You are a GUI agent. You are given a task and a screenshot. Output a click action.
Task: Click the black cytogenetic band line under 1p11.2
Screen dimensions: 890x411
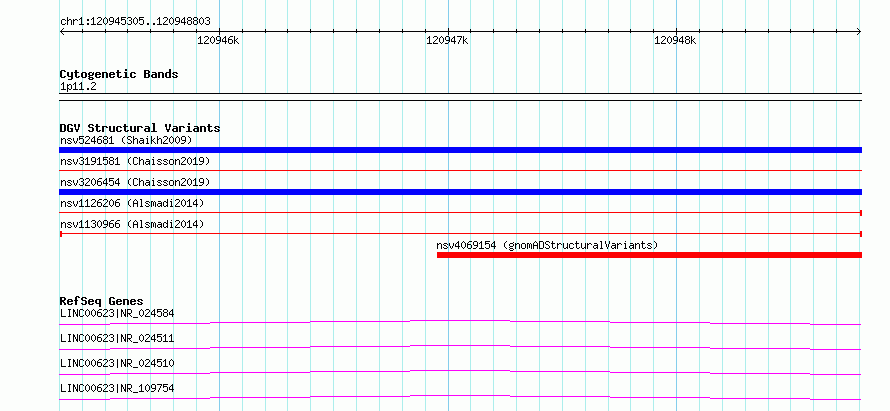tap(460, 97)
